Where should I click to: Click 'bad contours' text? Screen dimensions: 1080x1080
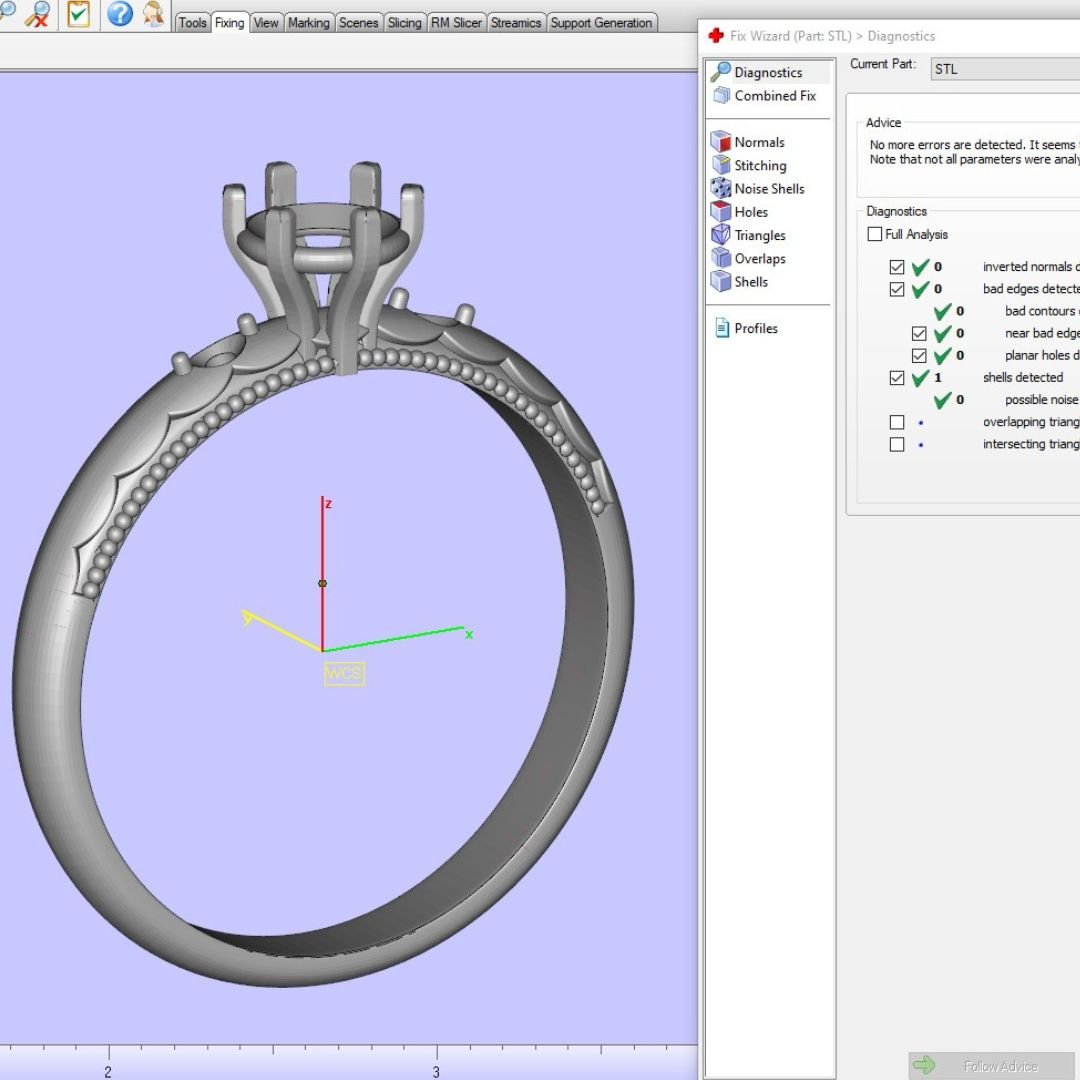pos(1039,311)
